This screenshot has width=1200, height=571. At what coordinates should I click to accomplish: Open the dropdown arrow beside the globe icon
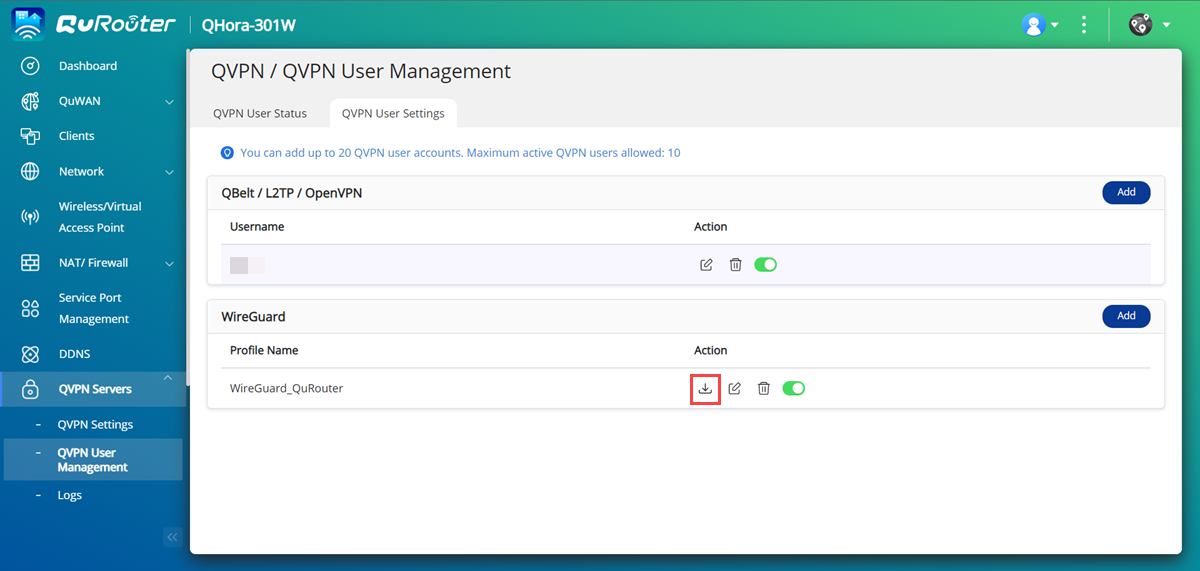[1166, 26]
